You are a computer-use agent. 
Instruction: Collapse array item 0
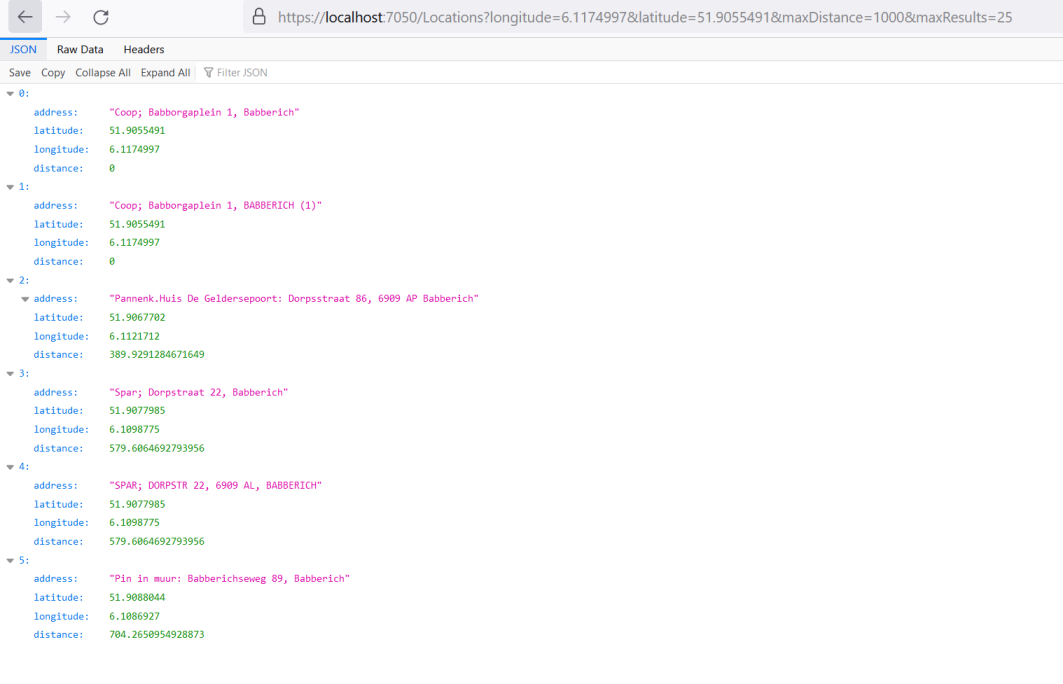pos(10,94)
